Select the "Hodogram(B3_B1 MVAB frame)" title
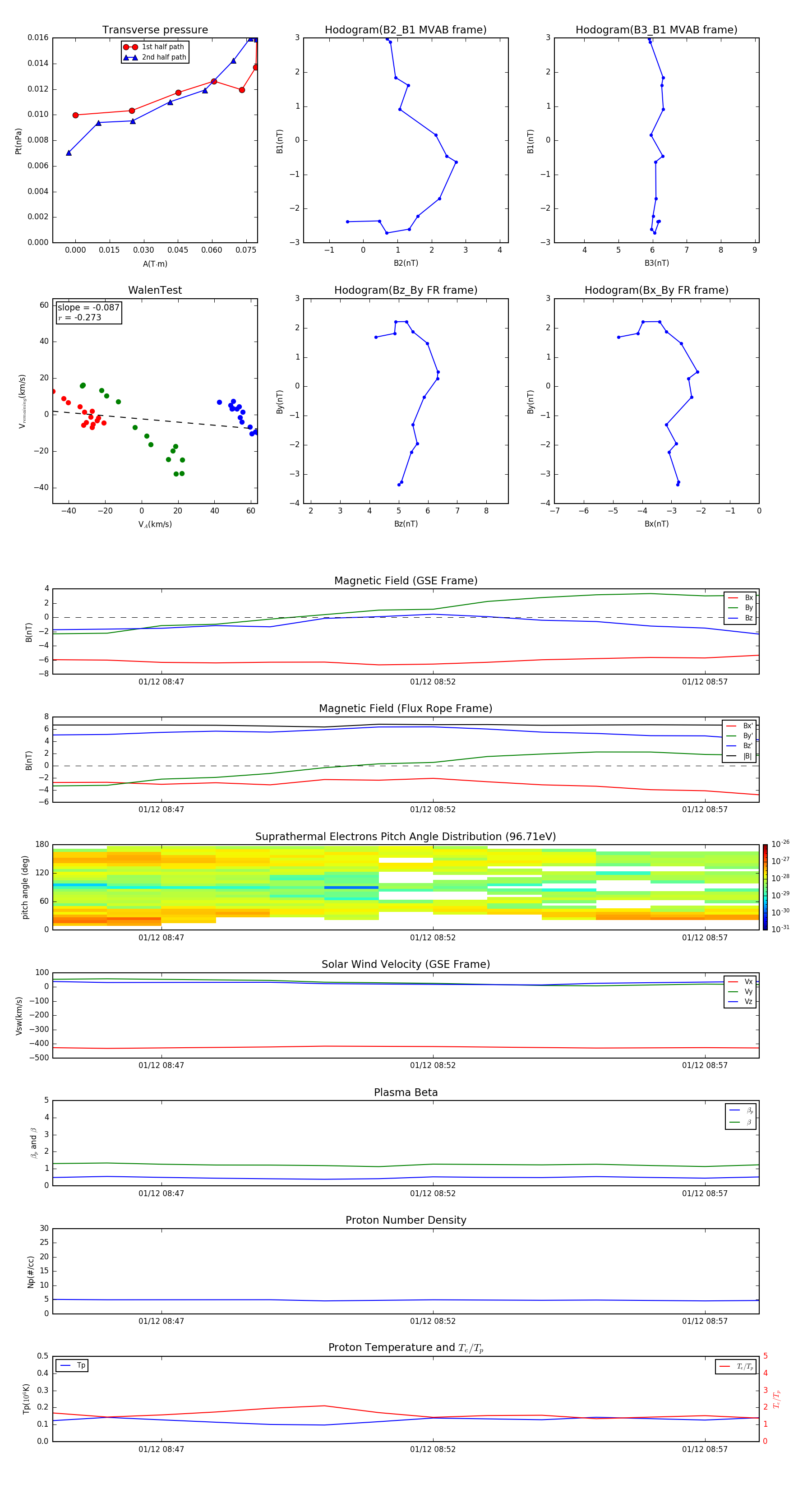Viewport: 812px width, 1489px height. [656, 30]
